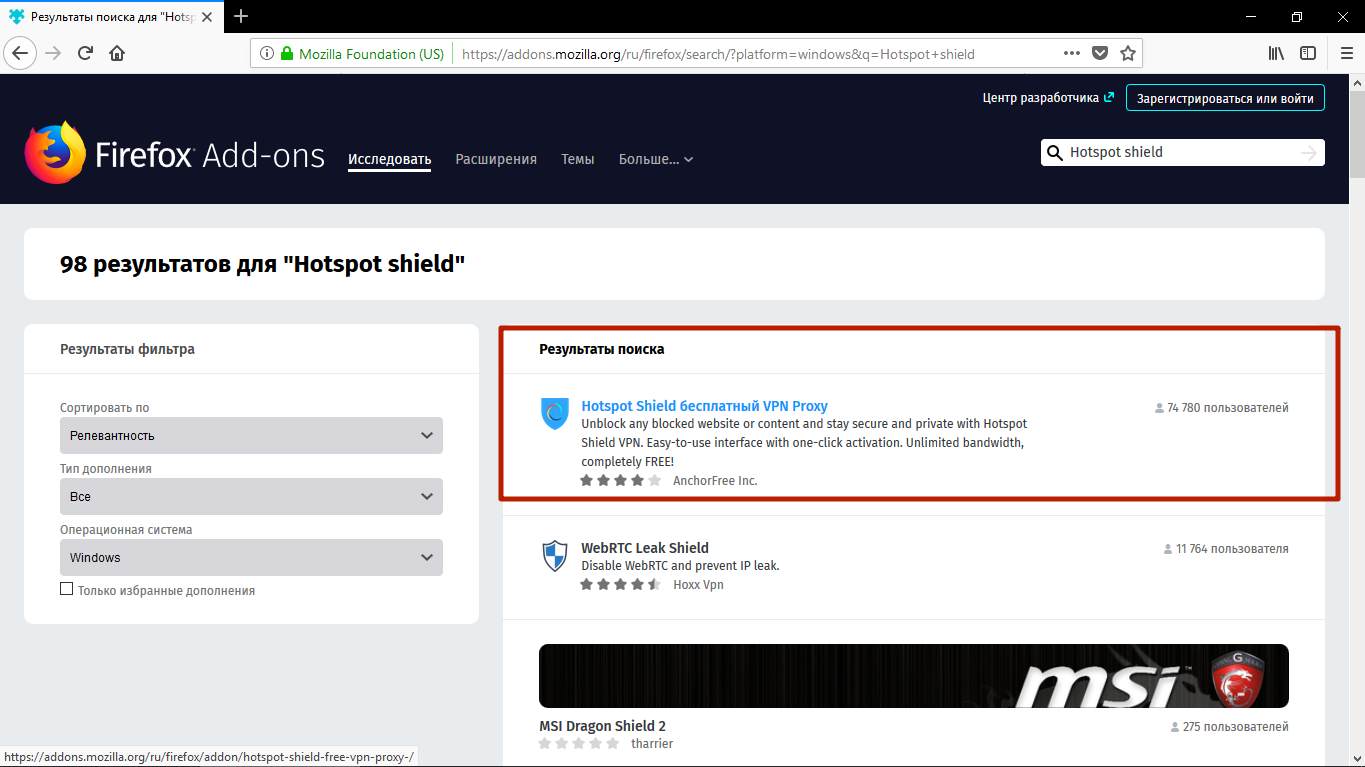Save page to Pocket icon
This screenshot has height=767, width=1365.
pos(1100,53)
